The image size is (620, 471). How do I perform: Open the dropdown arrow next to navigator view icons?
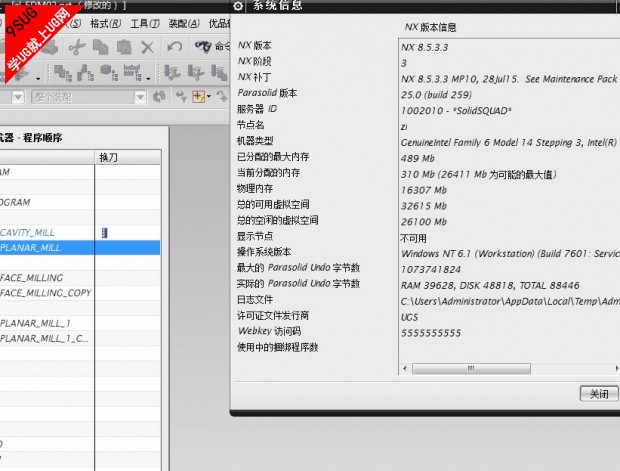click(x=148, y=78)
